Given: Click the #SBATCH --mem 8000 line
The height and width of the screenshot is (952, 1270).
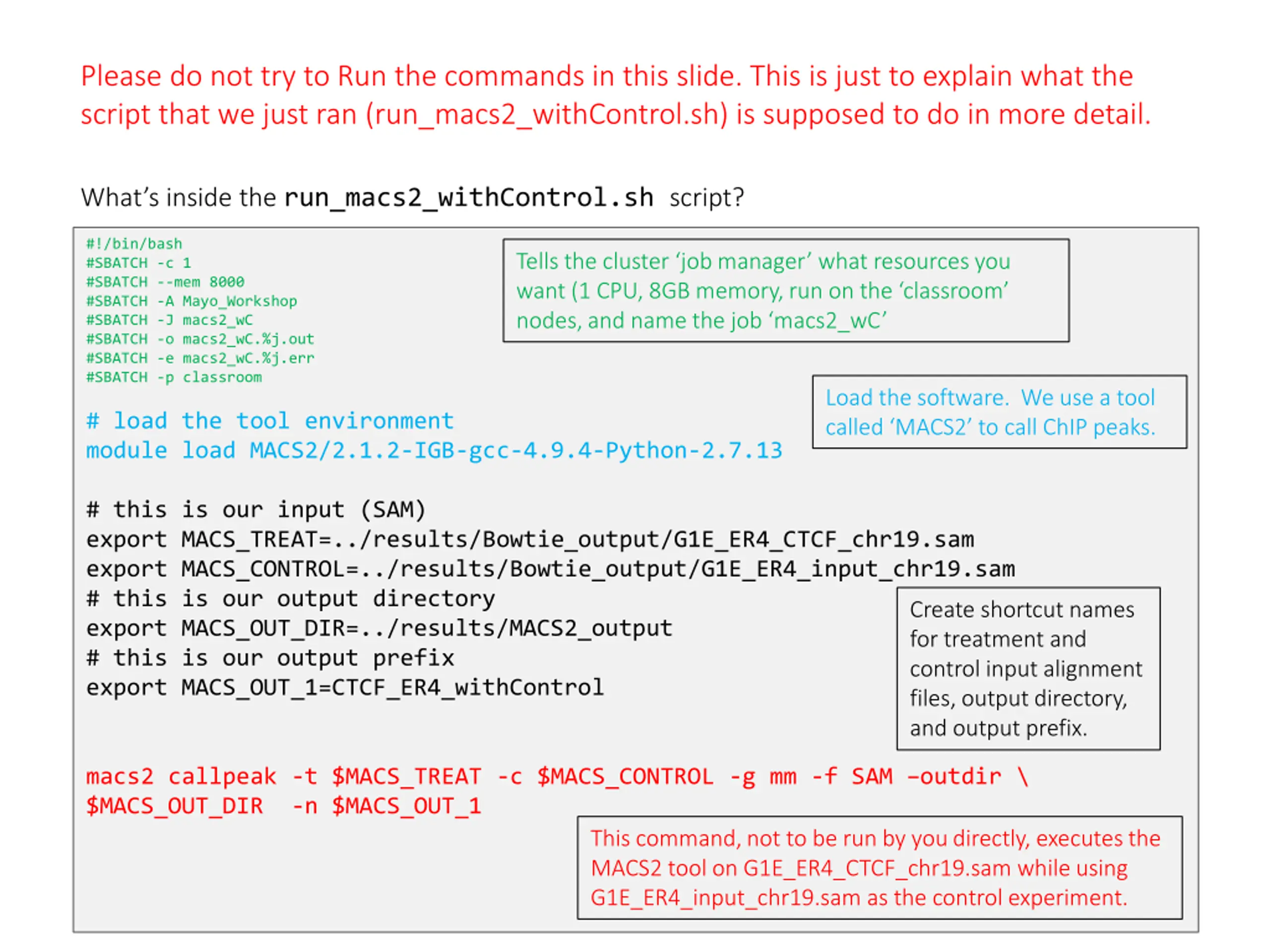Looking at the screenshot, I should point(165,282).
